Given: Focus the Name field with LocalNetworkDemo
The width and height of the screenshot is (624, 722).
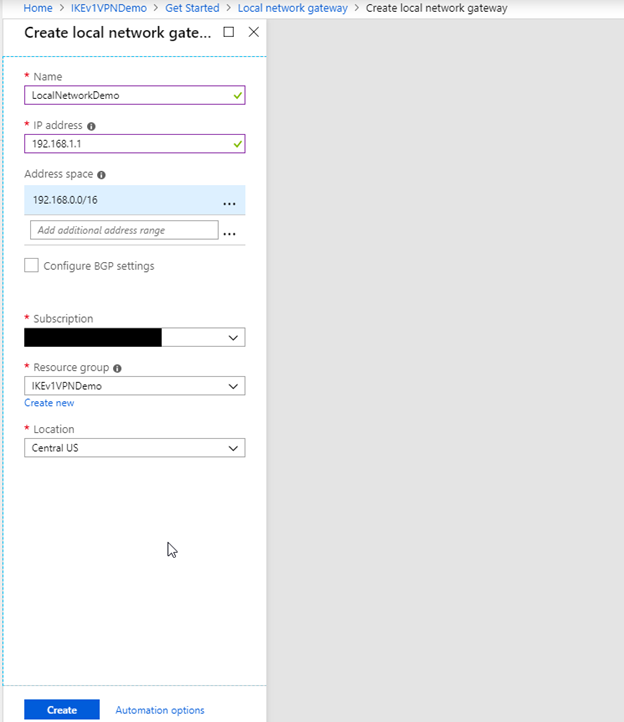Looking at the screenshot, I should [134, 95].
